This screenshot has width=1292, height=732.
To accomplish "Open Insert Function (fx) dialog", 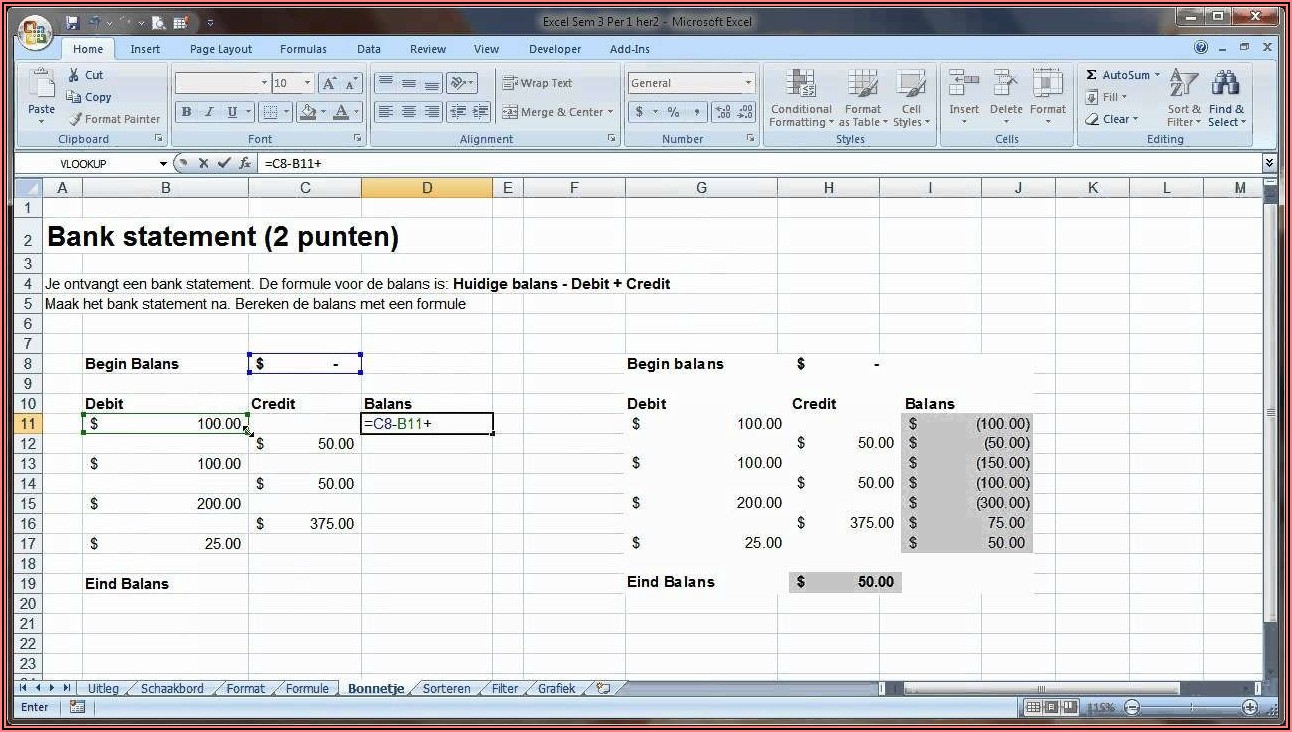I will 245,163.
